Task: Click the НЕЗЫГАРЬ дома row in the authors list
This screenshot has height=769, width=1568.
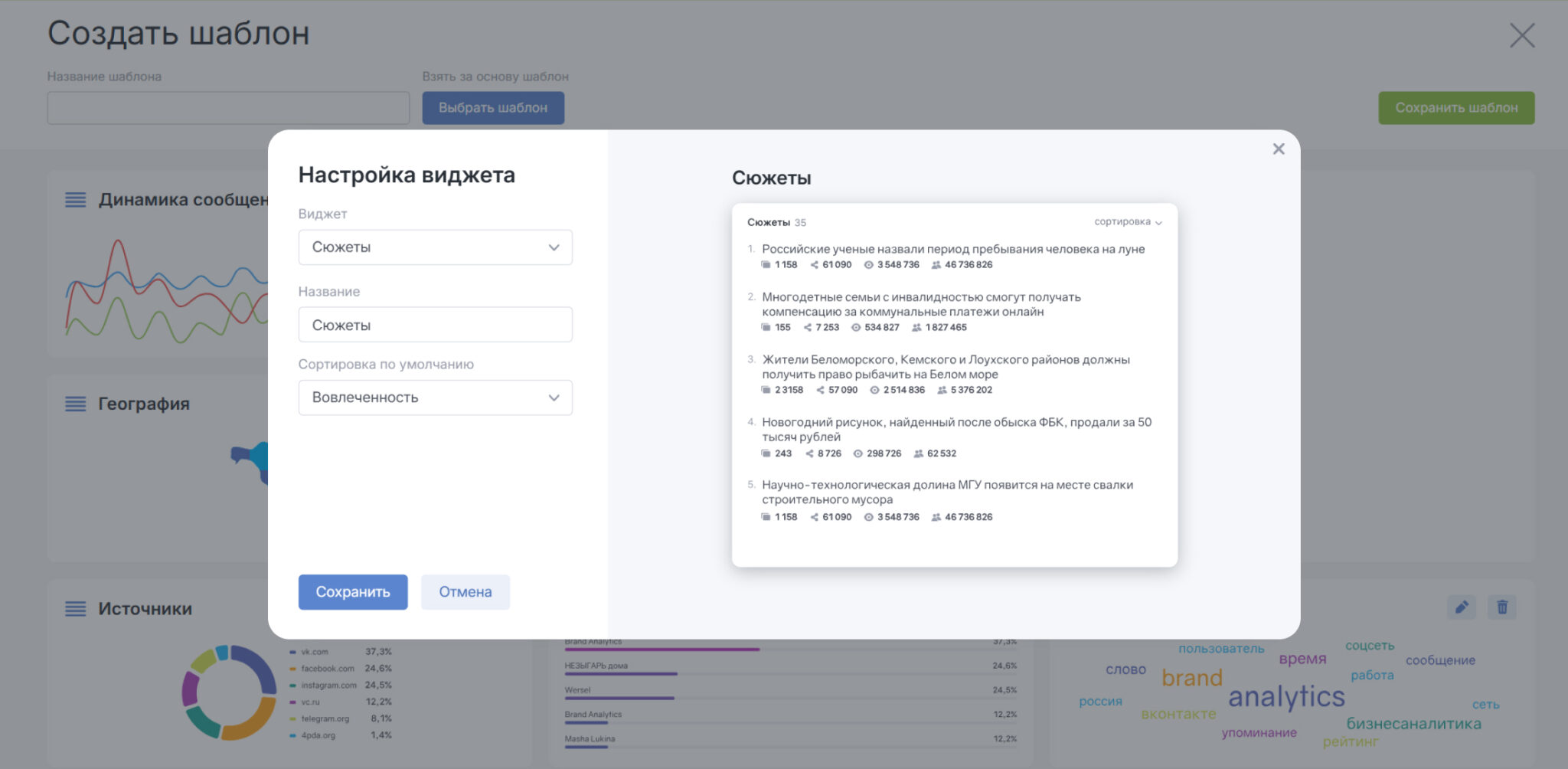Action: tap(791, 667)
